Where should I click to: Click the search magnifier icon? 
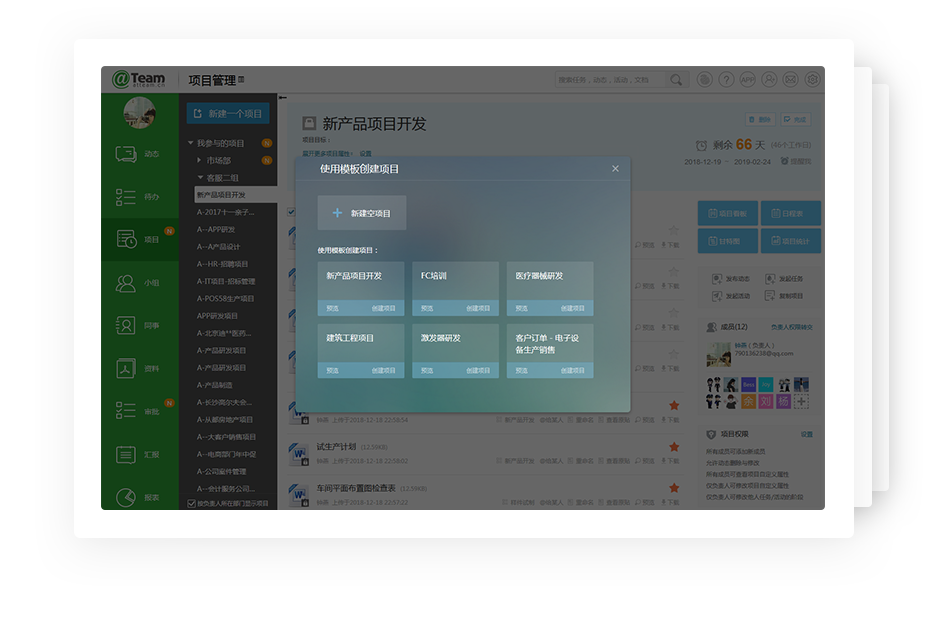tap(677, 80)
